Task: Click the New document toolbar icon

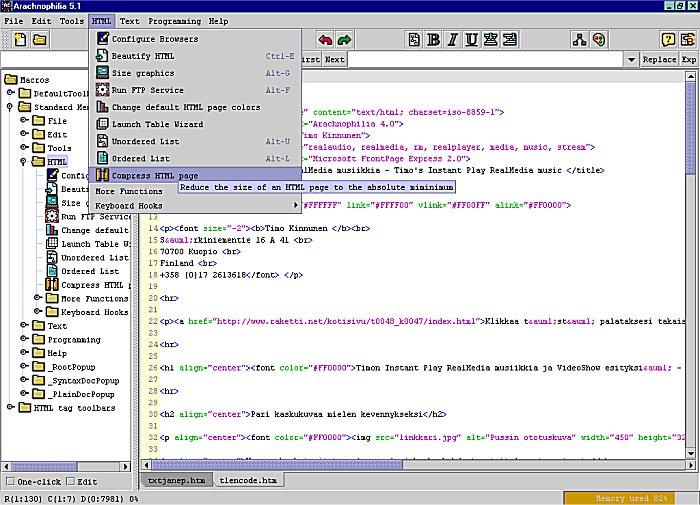Action: pos(20,40)
